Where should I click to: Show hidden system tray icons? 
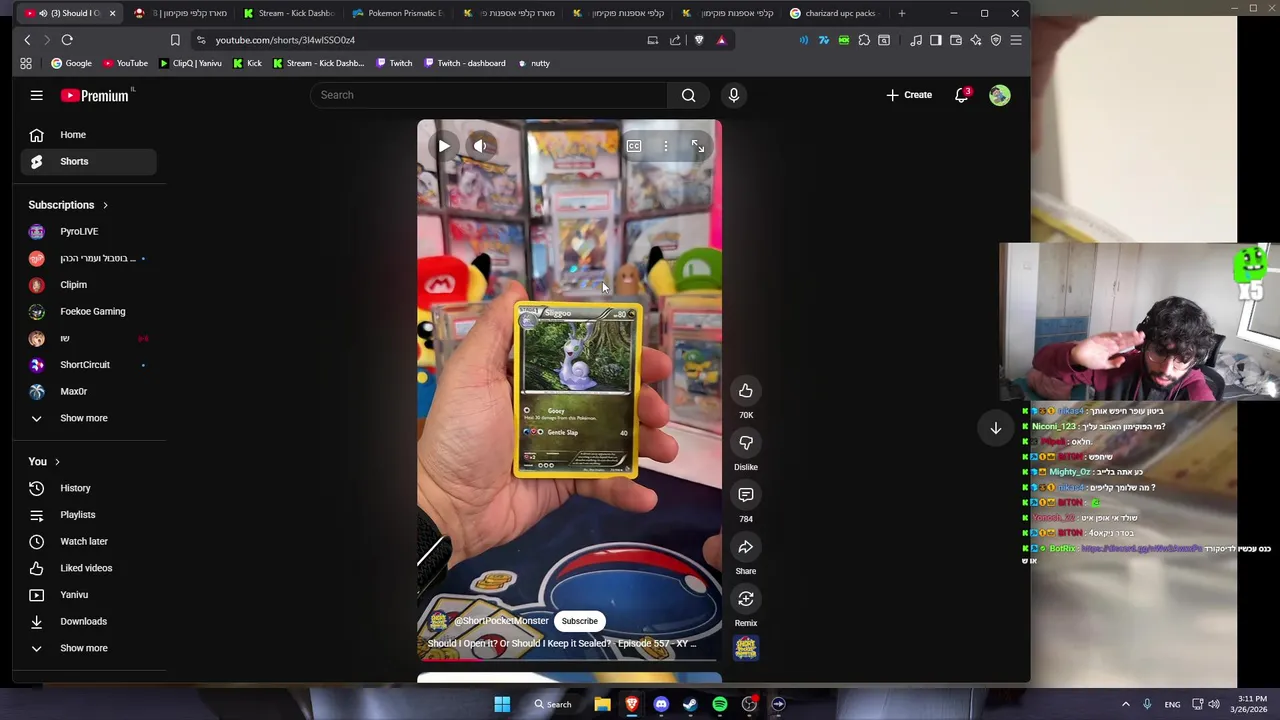pyautogui.click(x=1125, y=704)
